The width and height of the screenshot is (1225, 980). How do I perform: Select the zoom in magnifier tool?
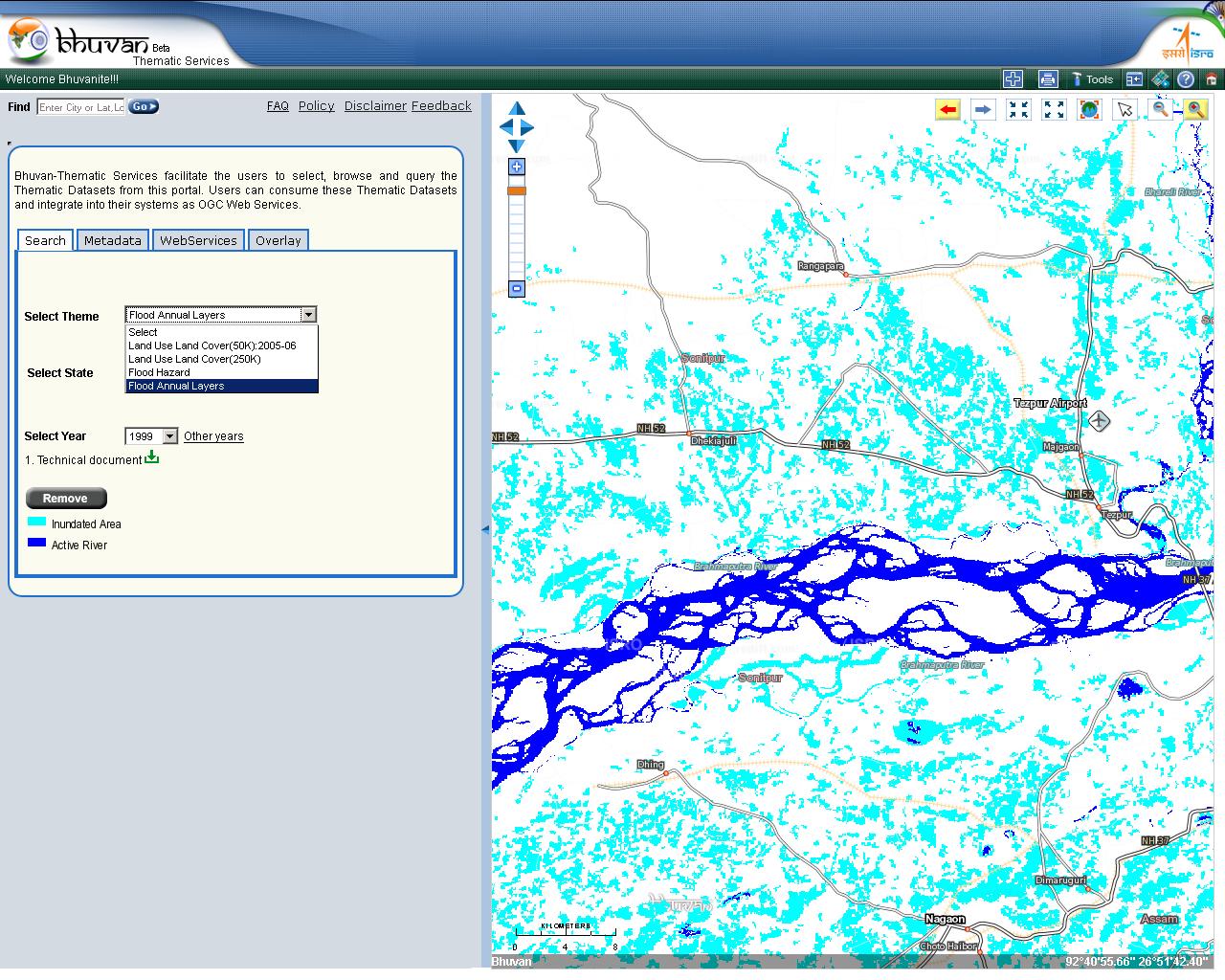1195,109
